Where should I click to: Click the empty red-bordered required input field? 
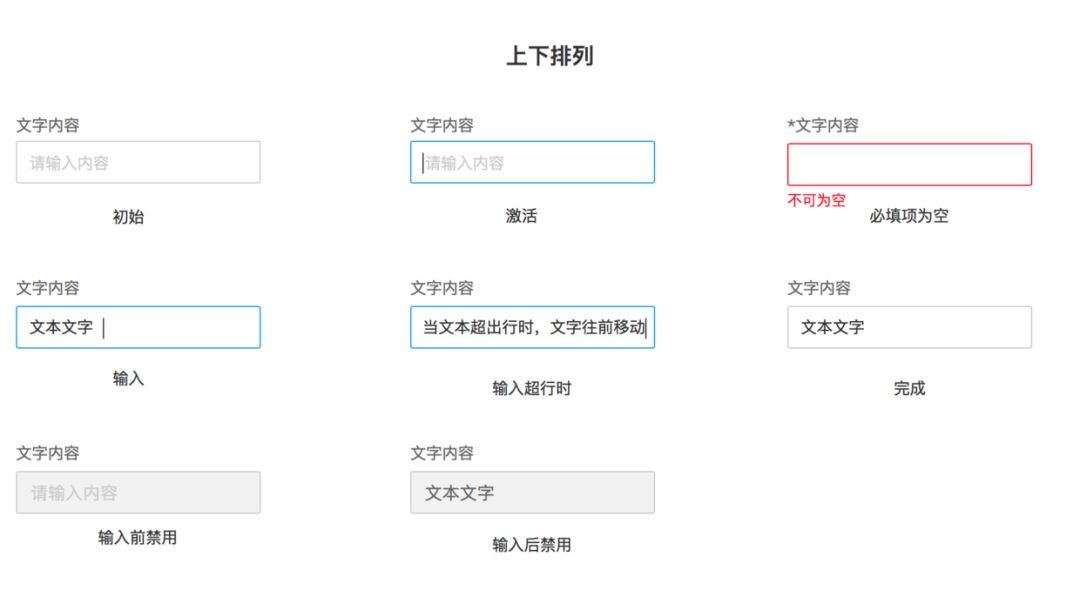pyautogui.click(x=909, y=164)
